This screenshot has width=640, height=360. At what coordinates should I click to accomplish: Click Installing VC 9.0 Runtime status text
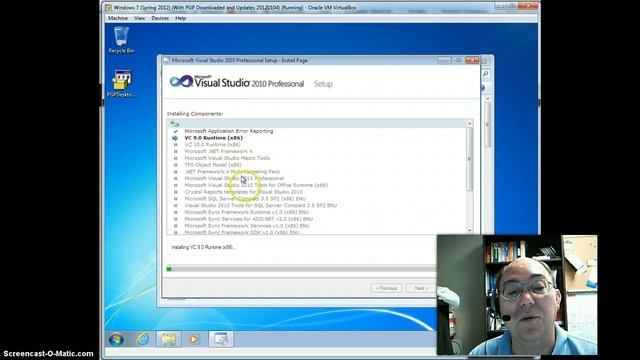click(x=203, y=247)
